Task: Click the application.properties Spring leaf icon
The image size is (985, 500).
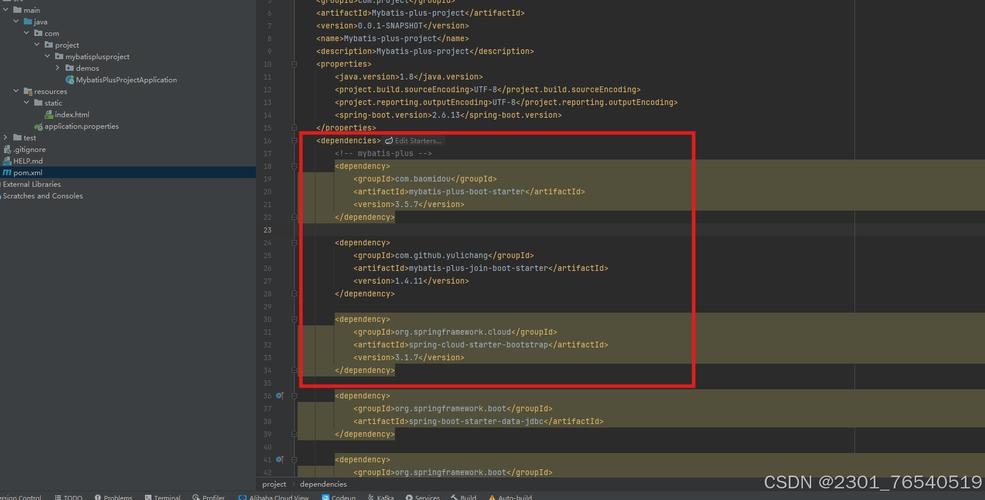Action: (38, 126)
